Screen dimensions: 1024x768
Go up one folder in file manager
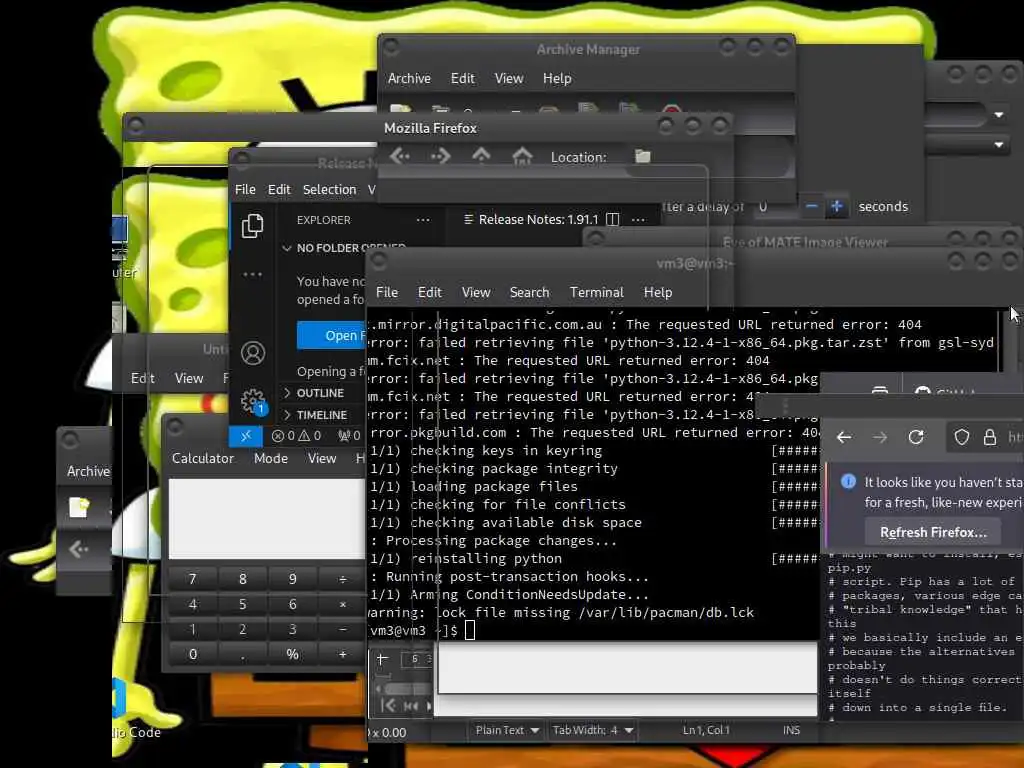(x=481, y=155)
